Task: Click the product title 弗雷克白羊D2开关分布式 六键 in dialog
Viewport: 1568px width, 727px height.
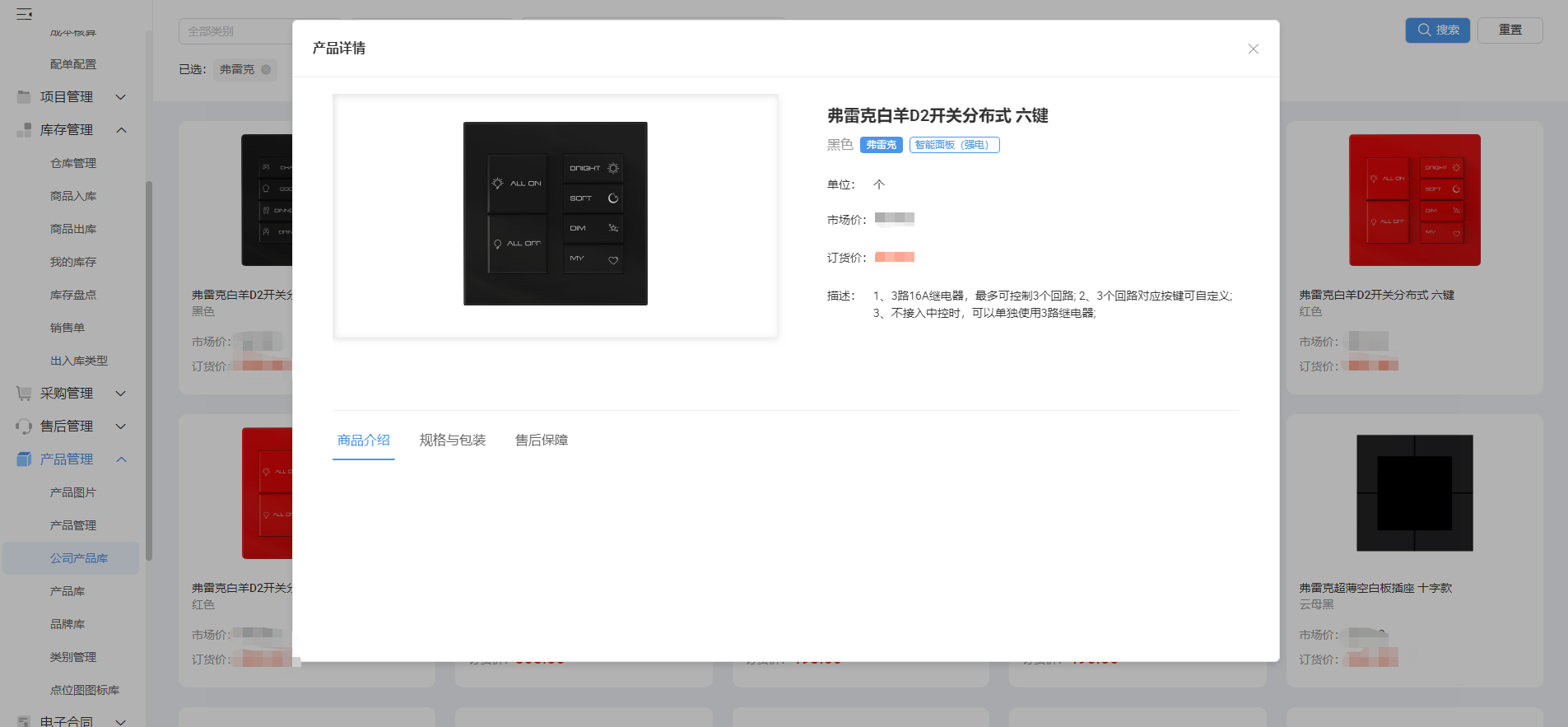Action: point(938,116)
